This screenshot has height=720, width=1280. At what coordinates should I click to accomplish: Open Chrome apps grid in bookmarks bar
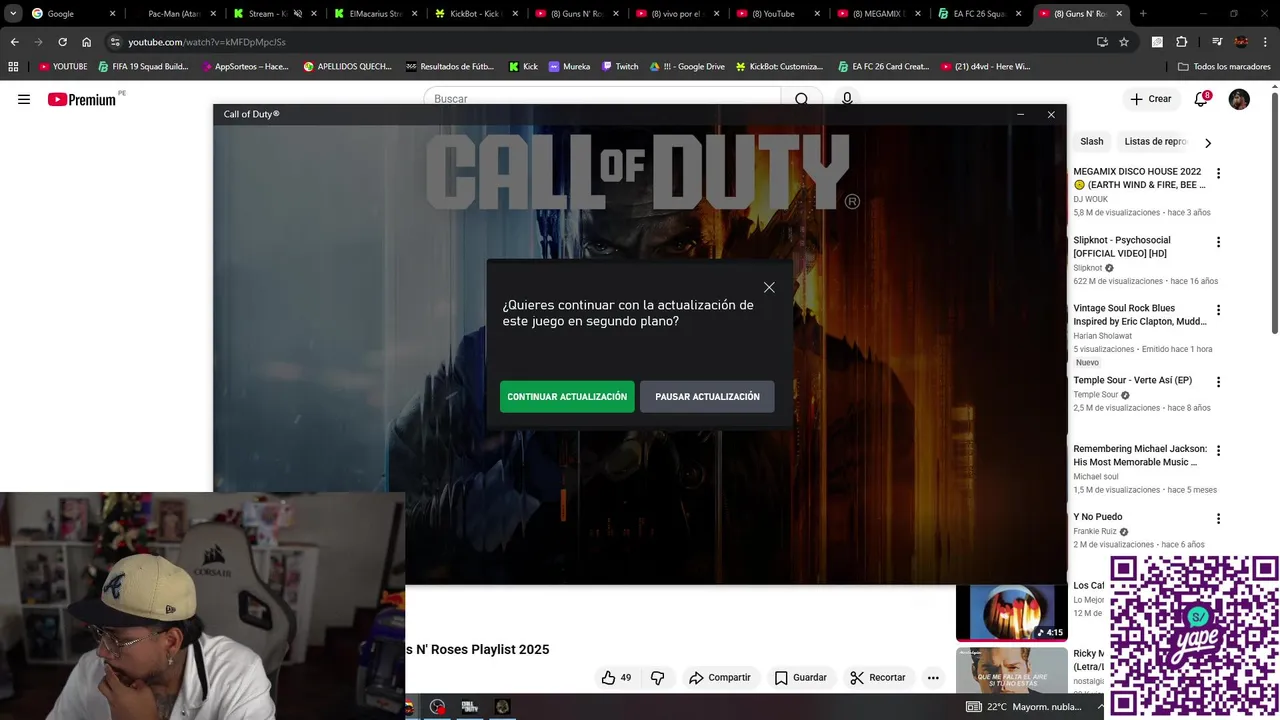pyautogui.click(x=13, y=66)
